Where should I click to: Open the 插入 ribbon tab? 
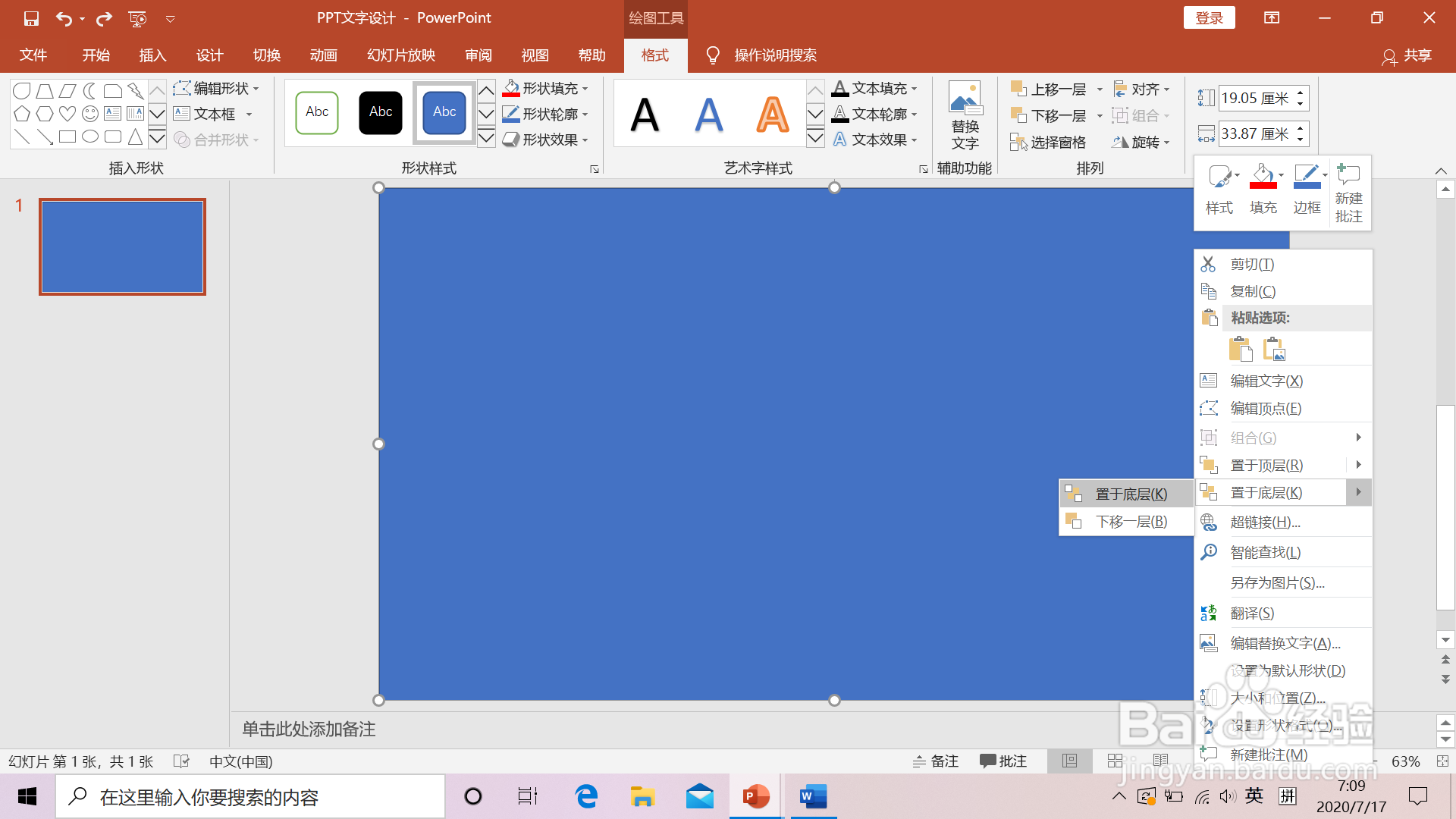[x=152, y=55]
